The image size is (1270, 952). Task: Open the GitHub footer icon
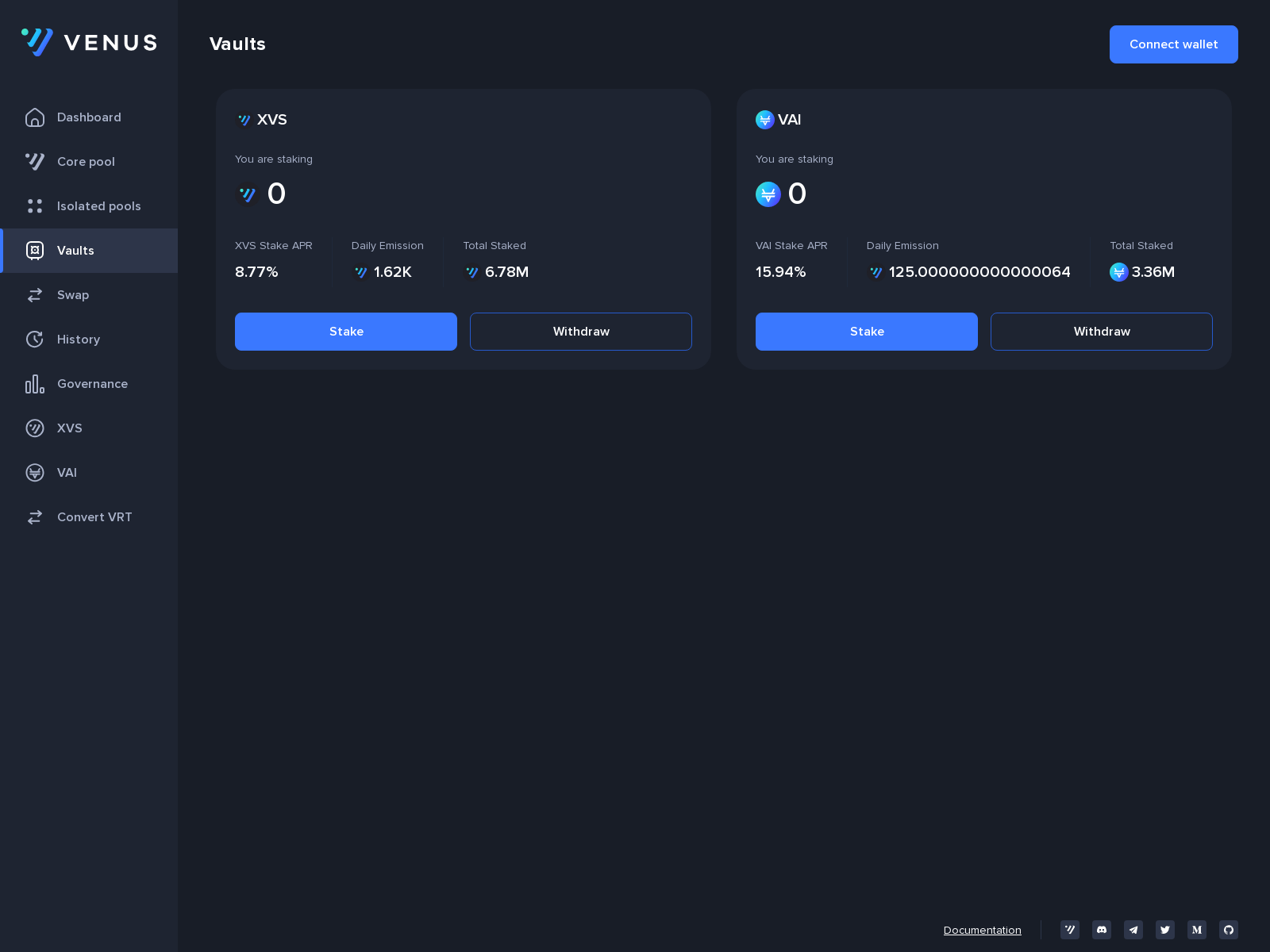[1229, 930]
